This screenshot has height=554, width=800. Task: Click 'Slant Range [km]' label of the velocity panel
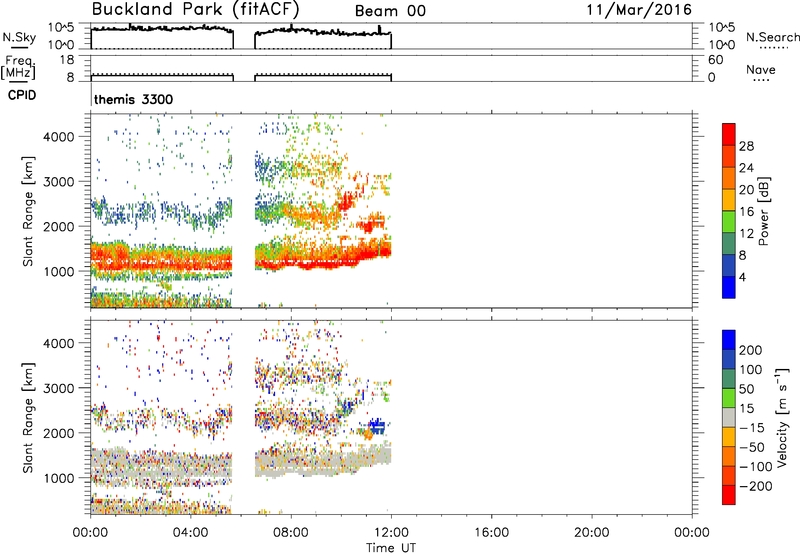[x=28, y=418]
